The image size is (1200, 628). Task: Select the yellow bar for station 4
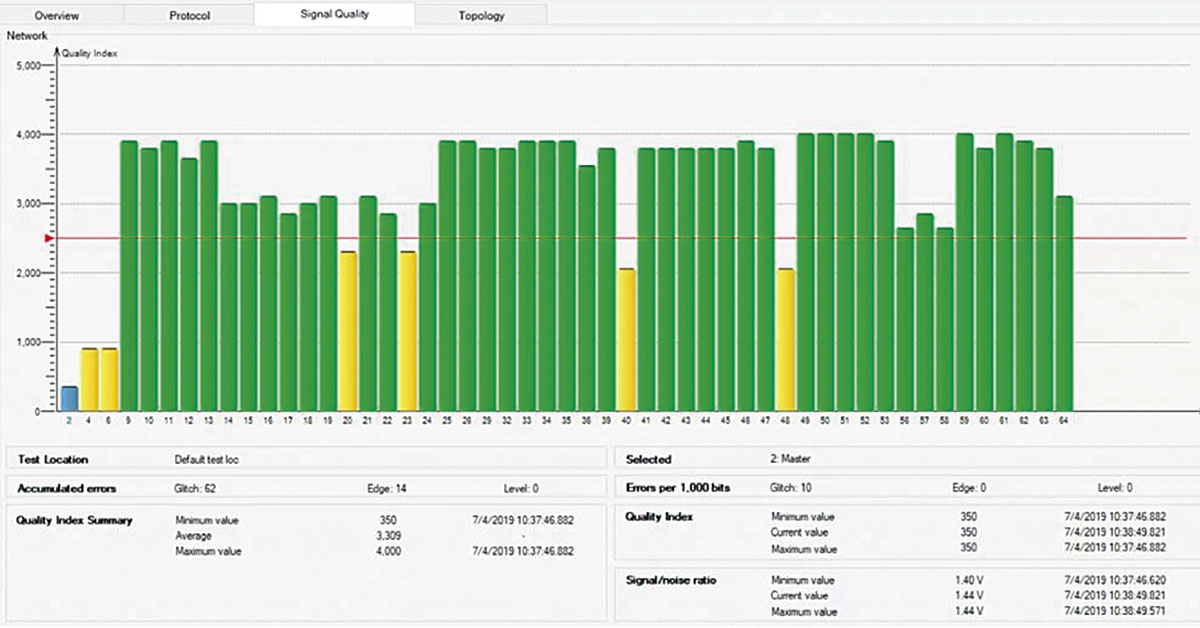(x=89, y=380)
